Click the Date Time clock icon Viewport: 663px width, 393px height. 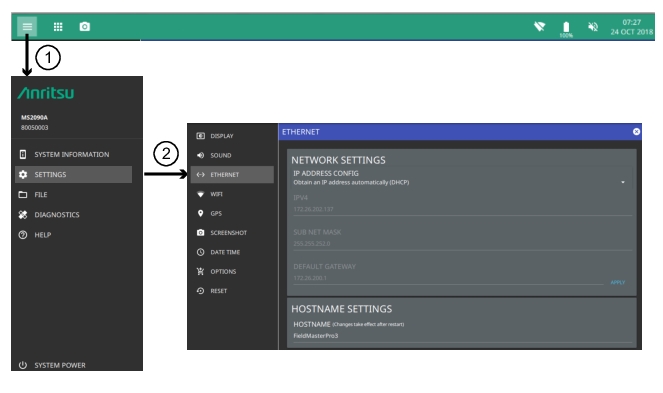point(200,252)
